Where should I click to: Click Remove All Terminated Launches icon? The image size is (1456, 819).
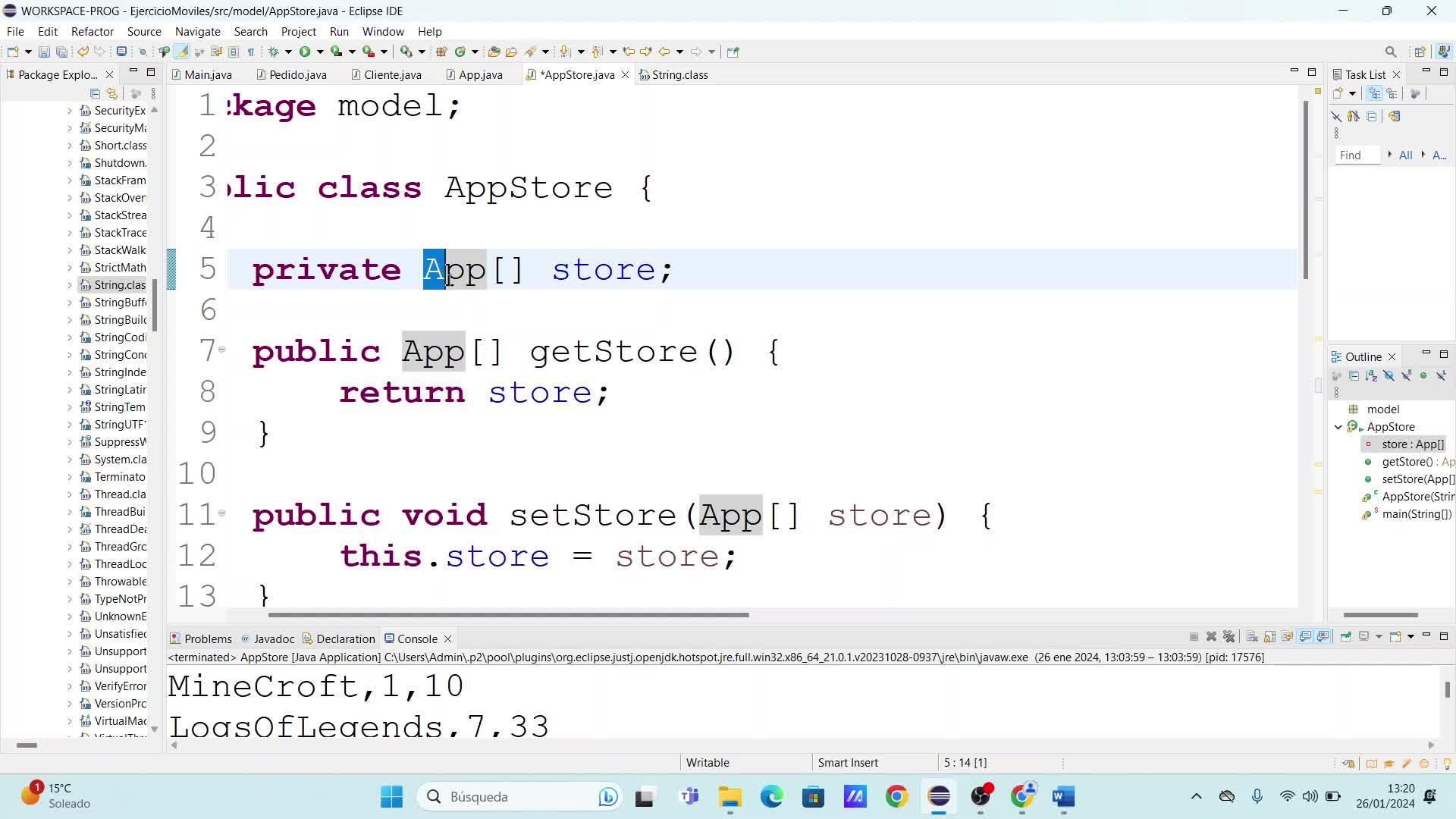click(x=1229, y=637)
